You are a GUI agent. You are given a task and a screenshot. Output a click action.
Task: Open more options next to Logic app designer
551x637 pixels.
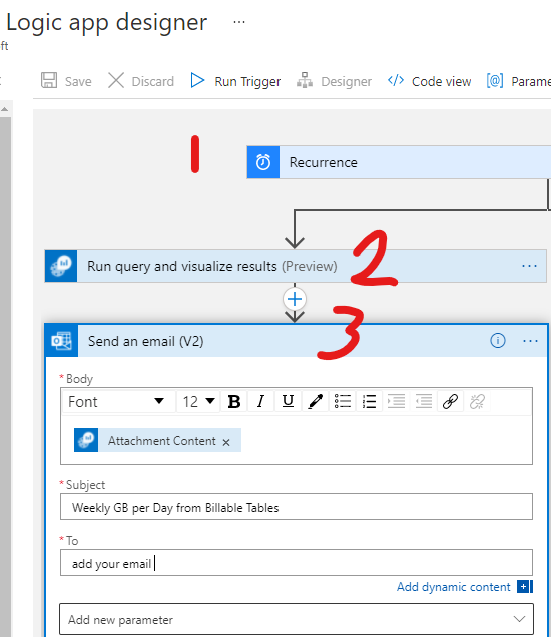(x=239, y=22)
